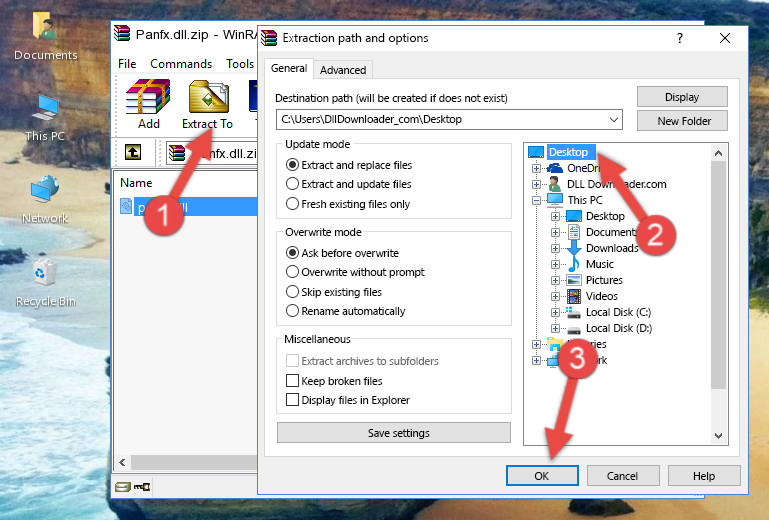This screenshot has height=520, width=769.
Task: Open the Documents desktop icon
Action: coord(45,26)
